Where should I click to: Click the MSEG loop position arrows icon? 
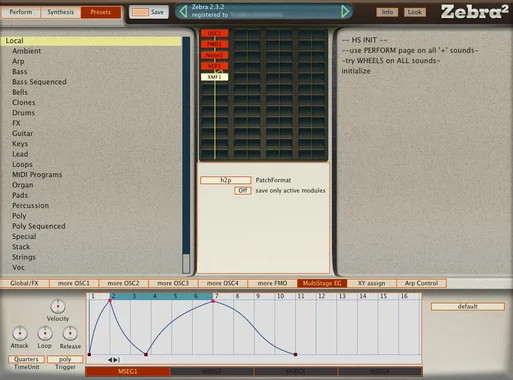click(114, 360)
